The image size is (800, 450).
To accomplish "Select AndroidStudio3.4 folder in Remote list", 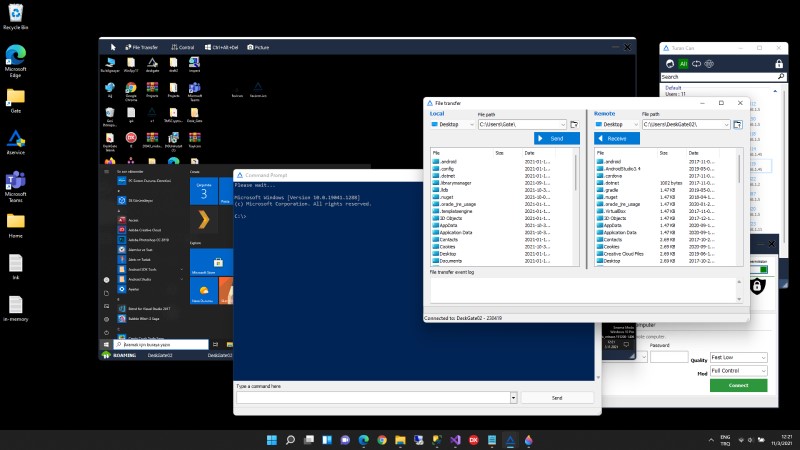I will [x=618, y=169].
